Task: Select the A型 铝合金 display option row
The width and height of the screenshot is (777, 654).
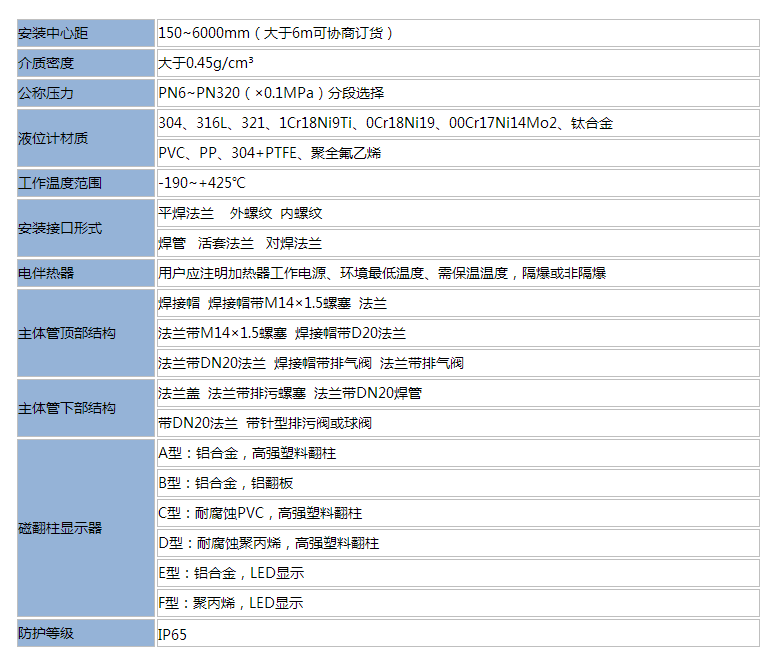Action: (247, 453)
